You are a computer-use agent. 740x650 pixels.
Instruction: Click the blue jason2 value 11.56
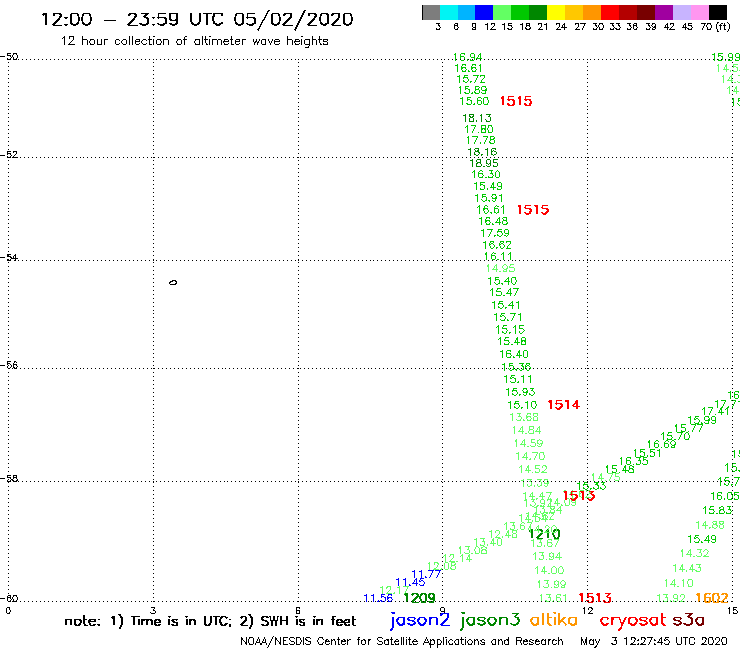pyautogui.click(x=378, y=598)
